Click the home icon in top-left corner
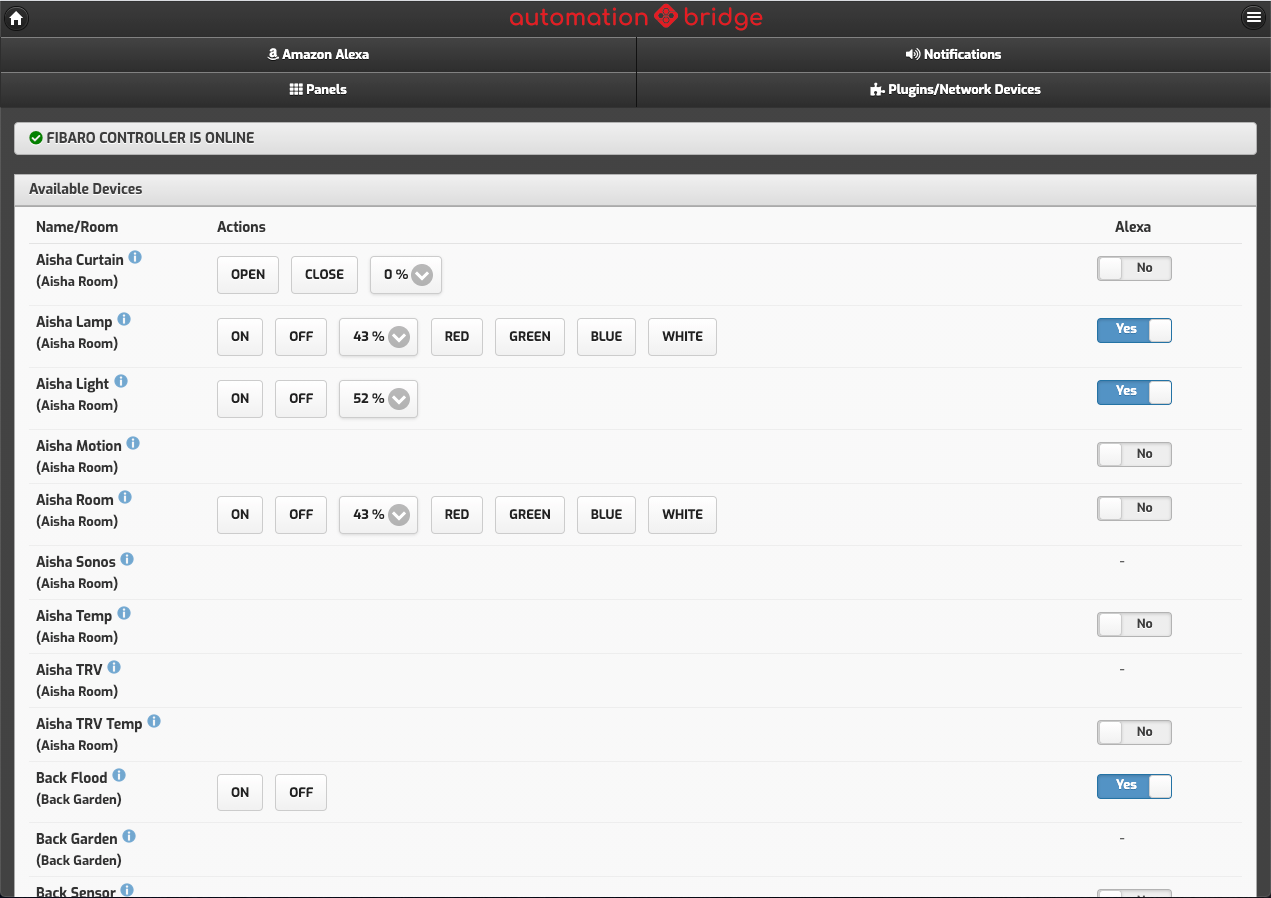 pyautogui.click(x=16, y=17)
